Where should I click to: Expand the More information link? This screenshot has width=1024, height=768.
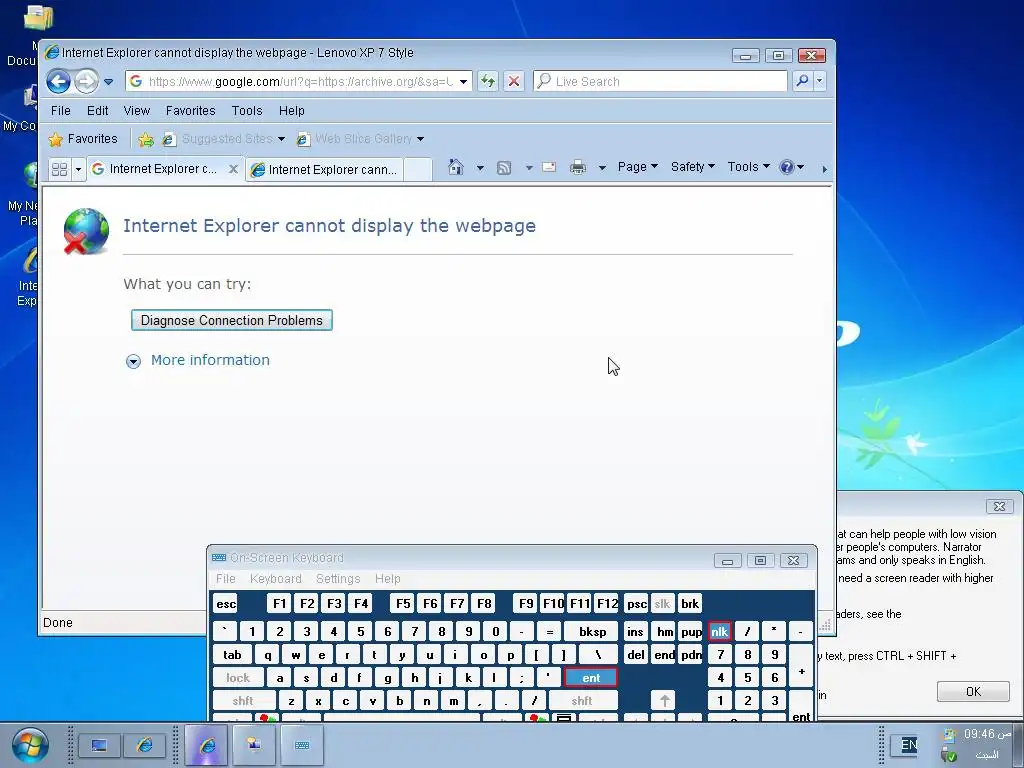210,360
